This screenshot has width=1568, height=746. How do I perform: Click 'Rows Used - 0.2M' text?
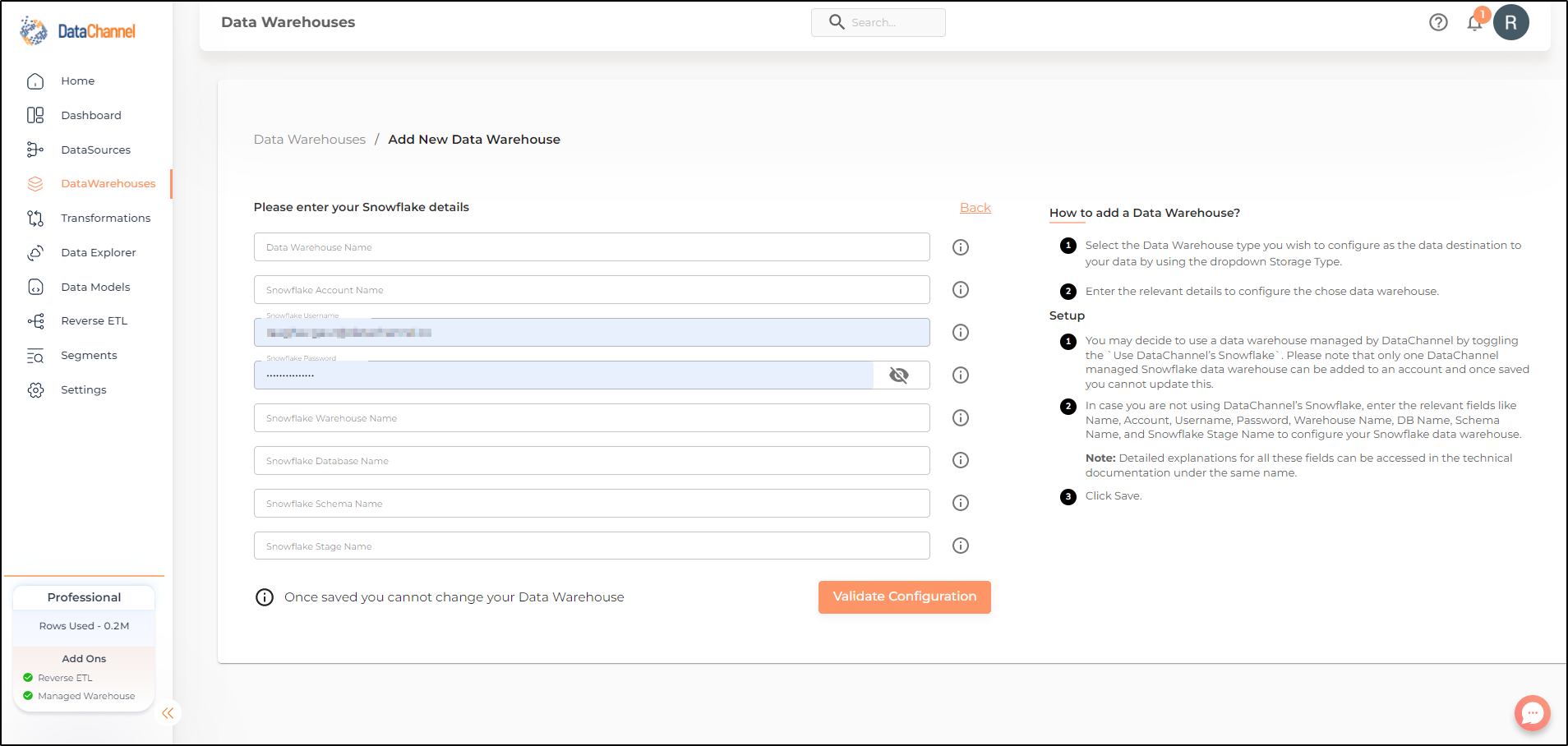pos(84,626)
